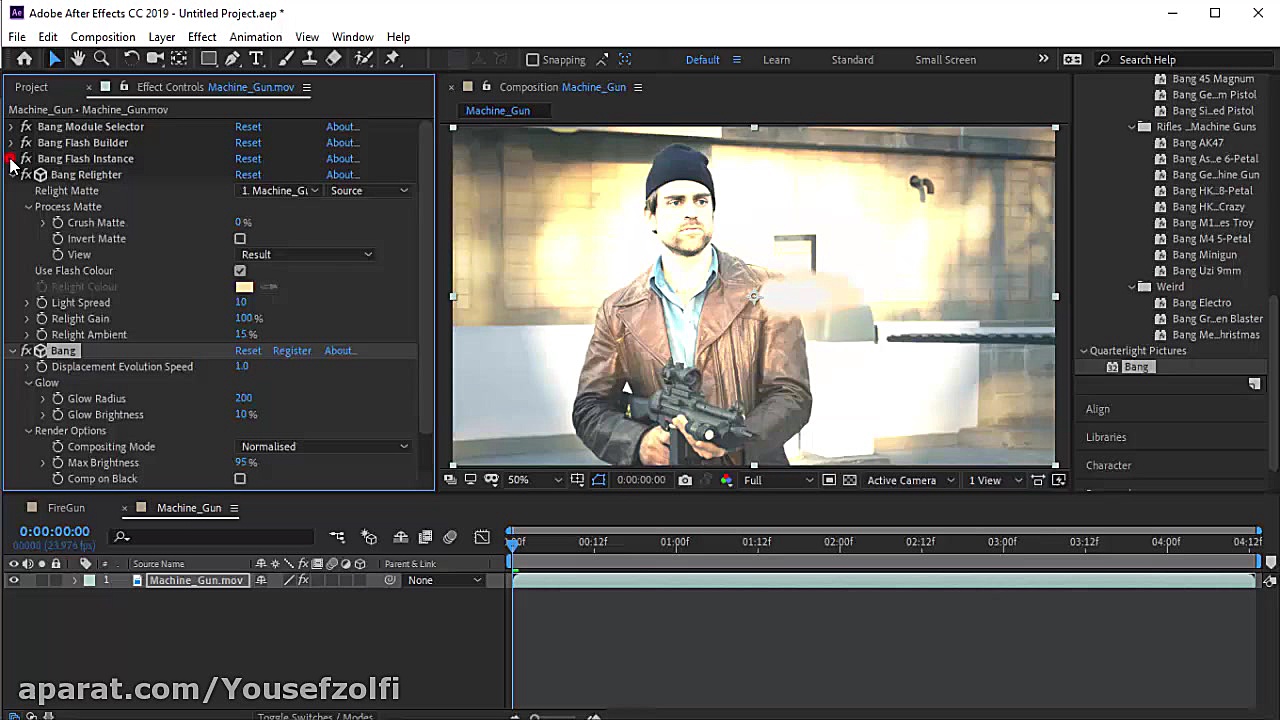Switch to the FireGun timeline tab

[66, 508]
